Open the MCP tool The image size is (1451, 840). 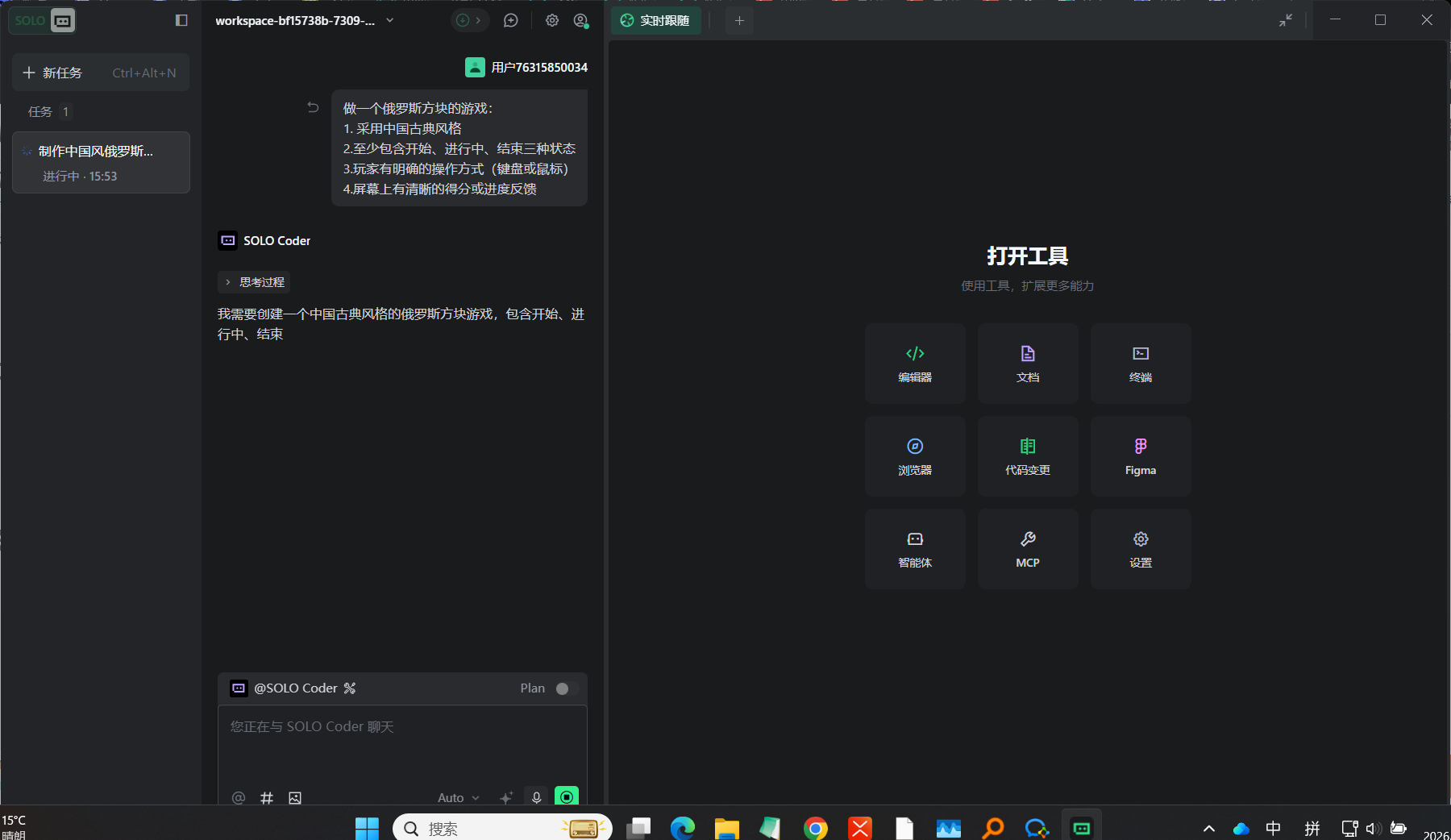click(x=1028, y=549)
